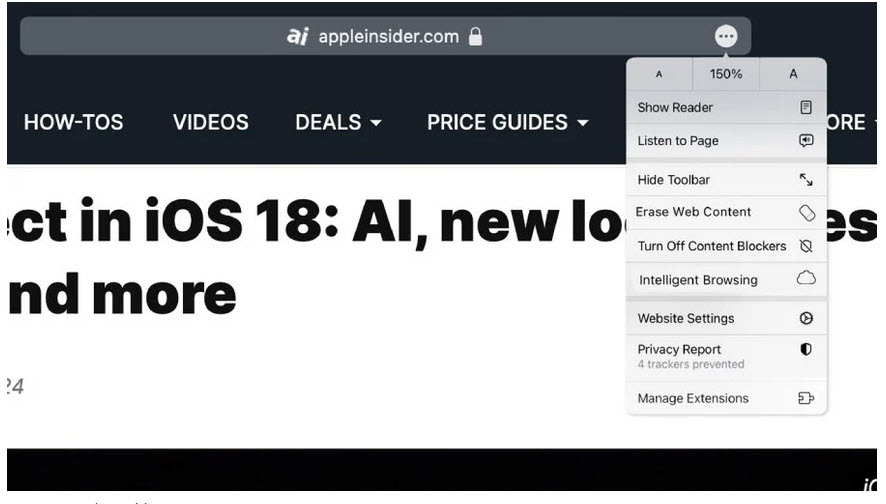
Task: Choose Erase Web Content option
Action: click(726, 212)
